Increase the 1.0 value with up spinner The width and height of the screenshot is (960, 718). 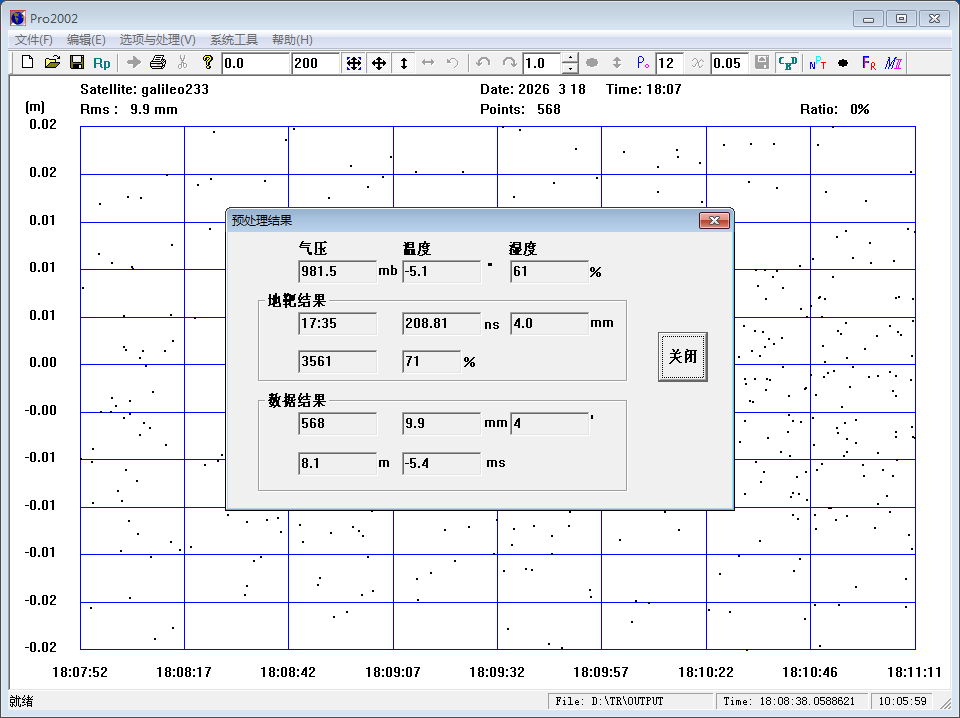[x=570, y=58]
